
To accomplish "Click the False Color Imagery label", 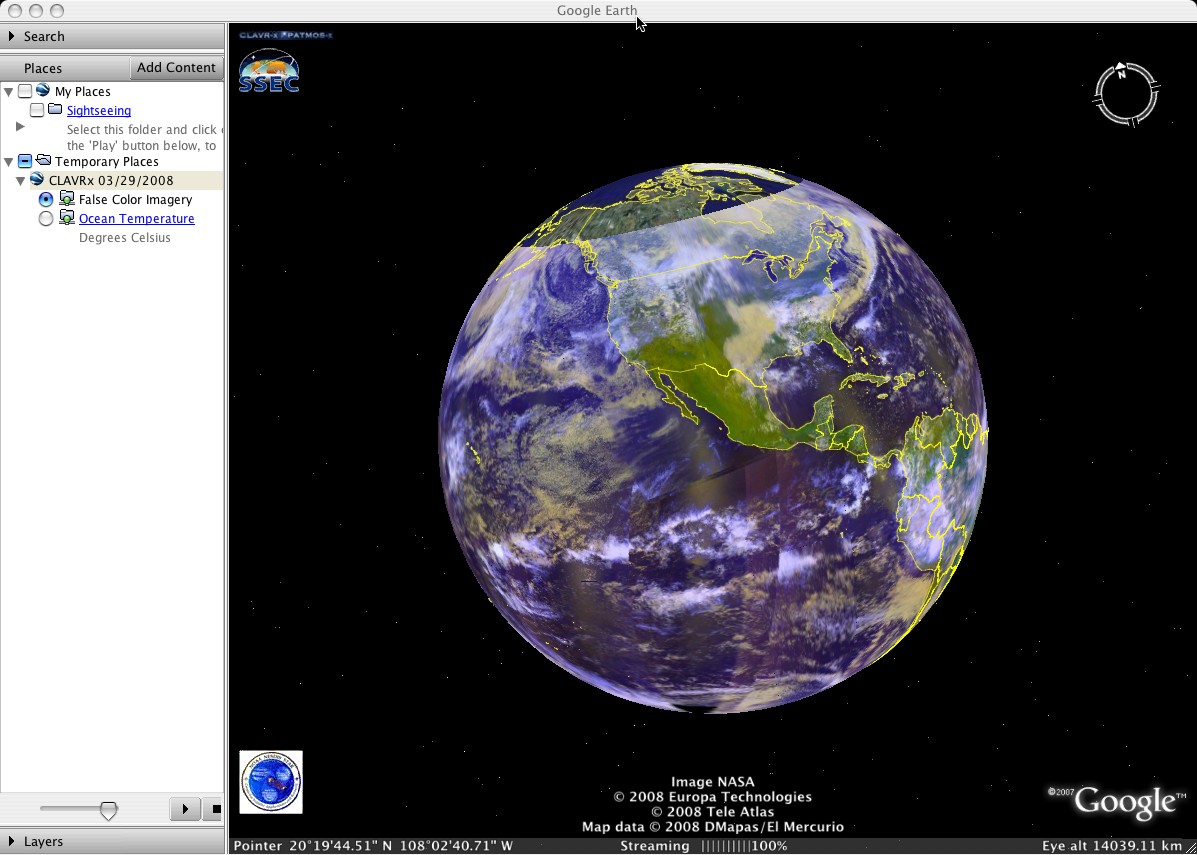I will [x=136, y=200].
